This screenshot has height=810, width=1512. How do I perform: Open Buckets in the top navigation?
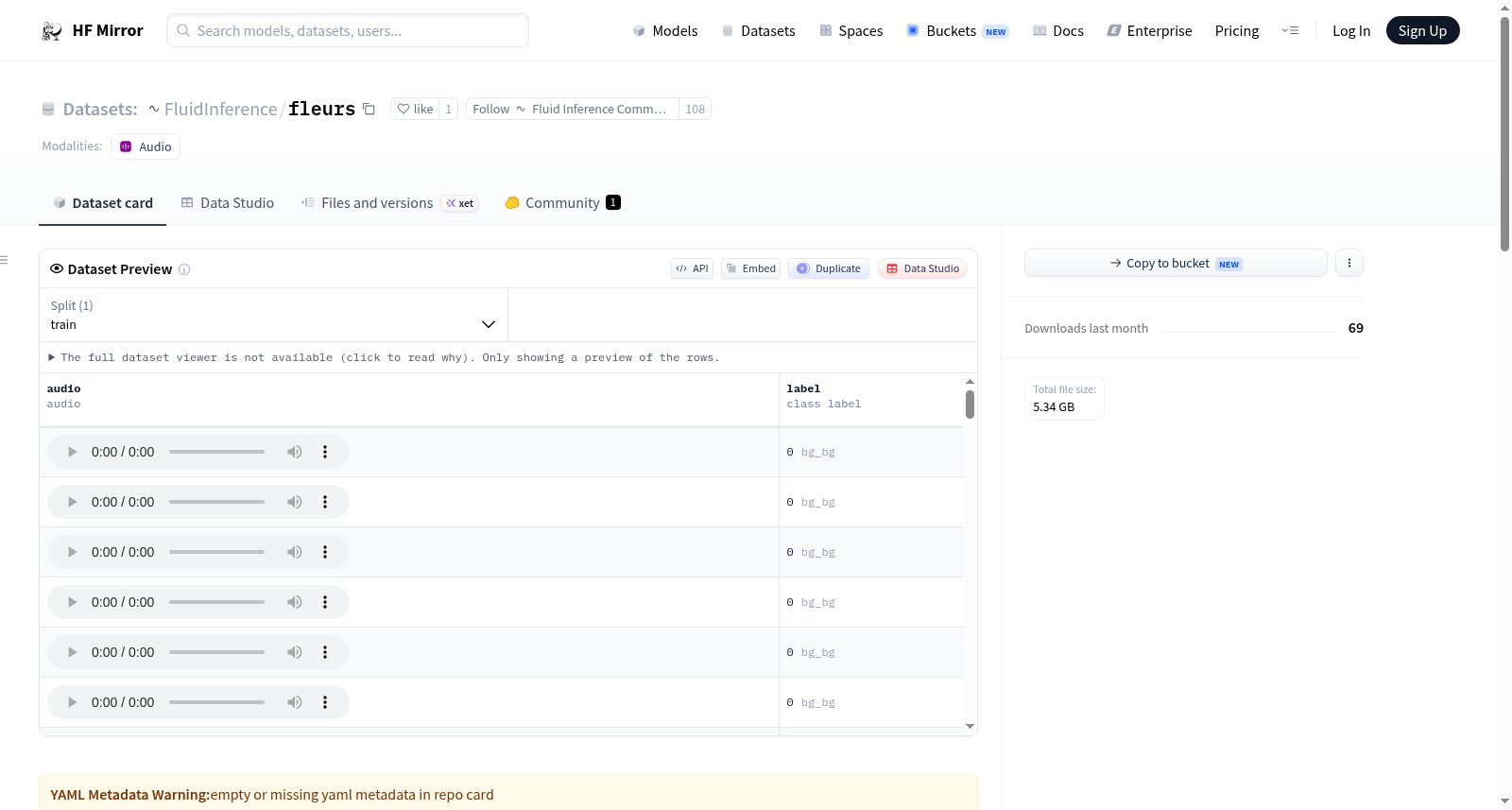tap(957, 31)
